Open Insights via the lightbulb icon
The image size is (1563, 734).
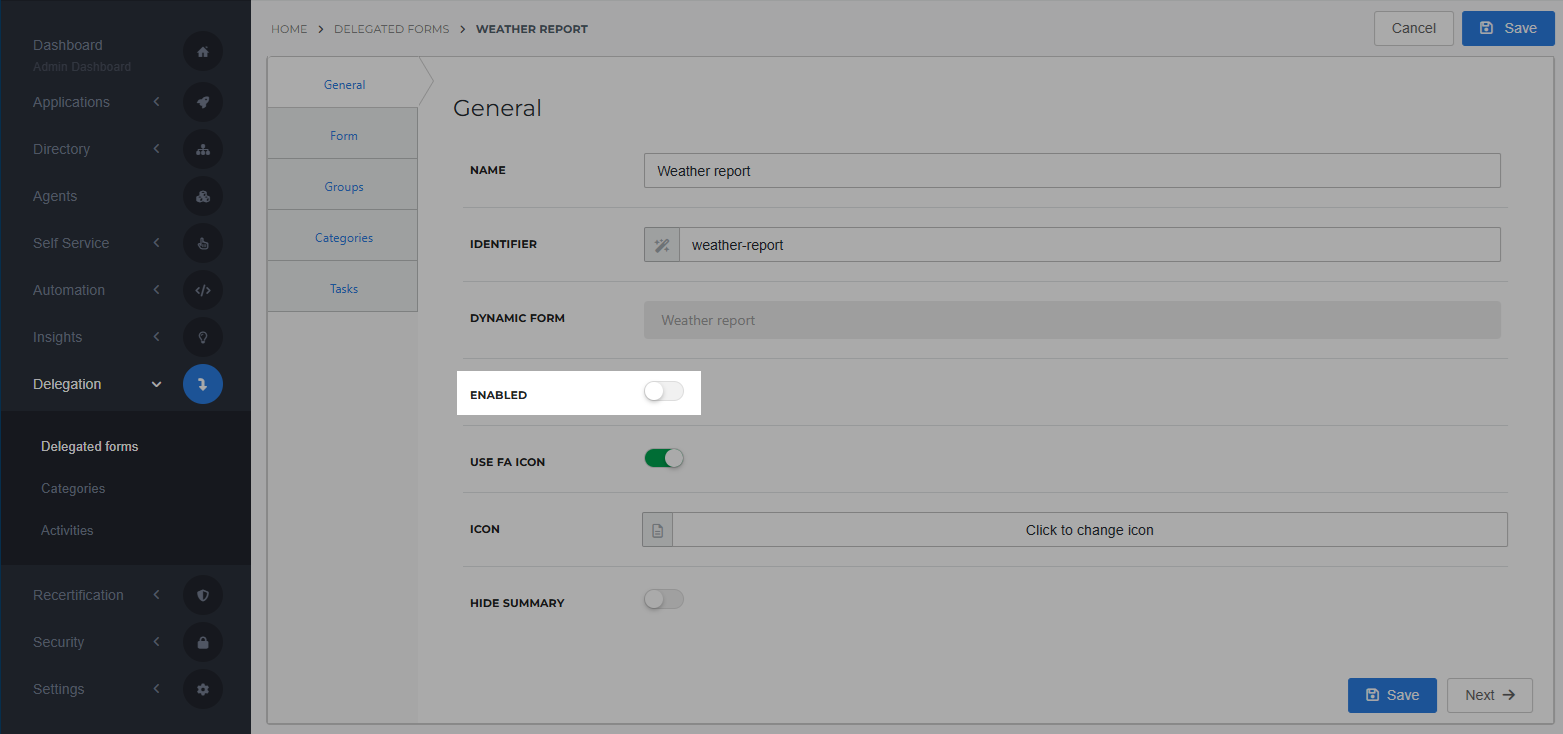pyautogui.click(x=203, y=337)
